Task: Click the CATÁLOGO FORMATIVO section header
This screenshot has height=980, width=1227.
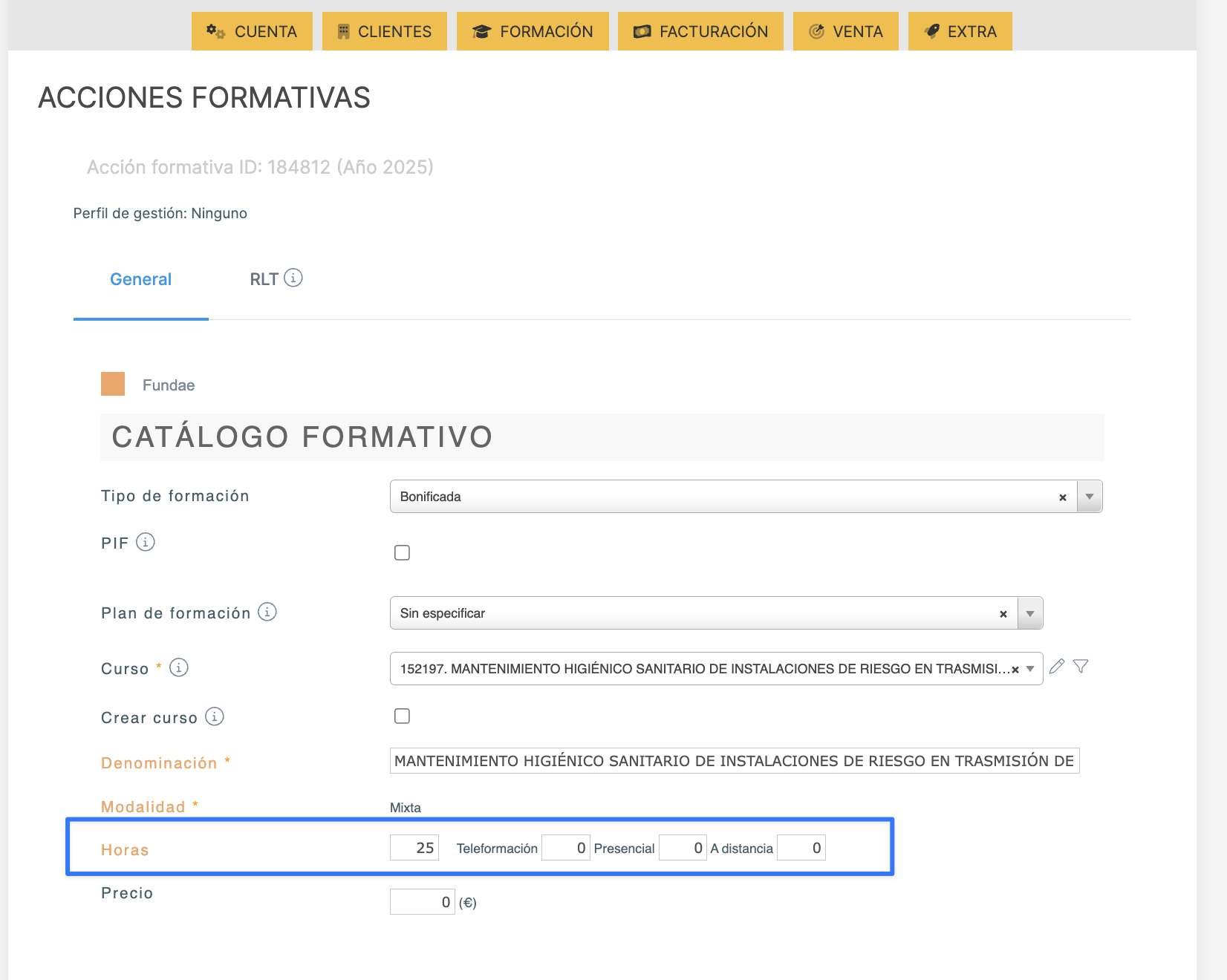Action: [602, 437]
